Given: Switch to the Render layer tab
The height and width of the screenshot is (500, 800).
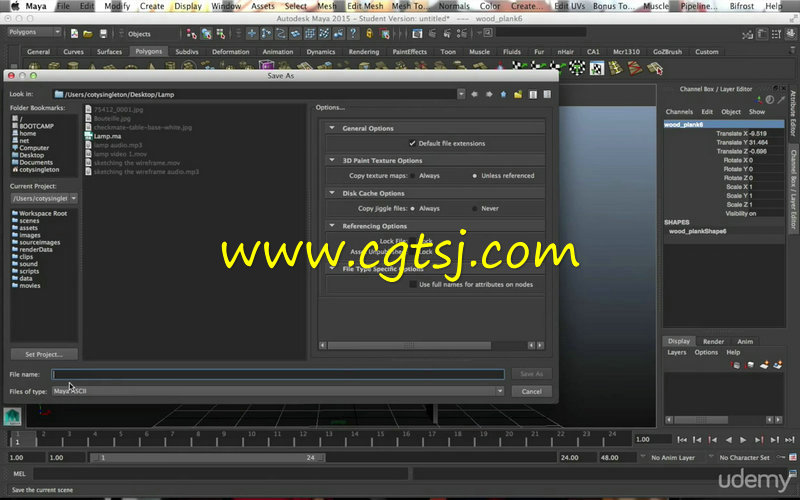Looking at the screenshot, I should (713, 341).
